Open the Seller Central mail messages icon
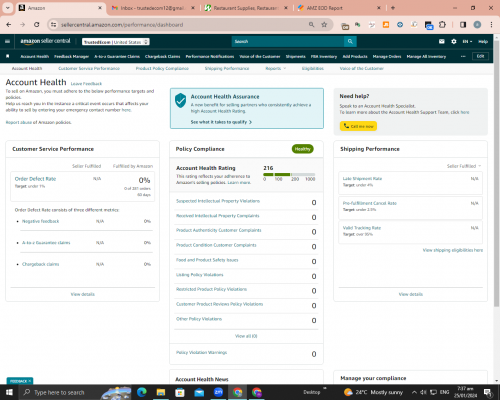500x400 pixels. pos(442,41)
